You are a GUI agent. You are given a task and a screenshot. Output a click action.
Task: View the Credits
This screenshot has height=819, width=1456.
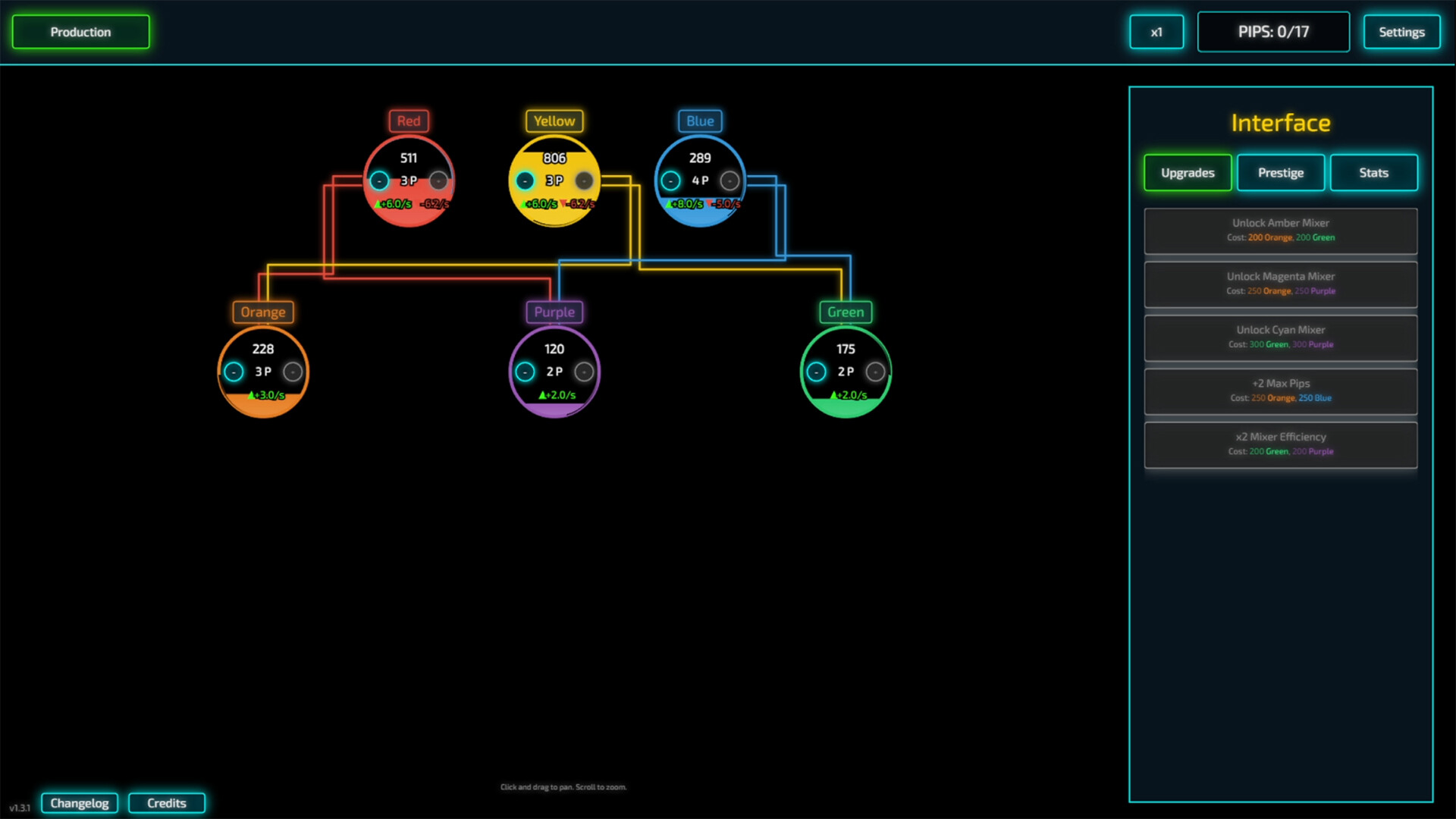click(x=167, y=803)
